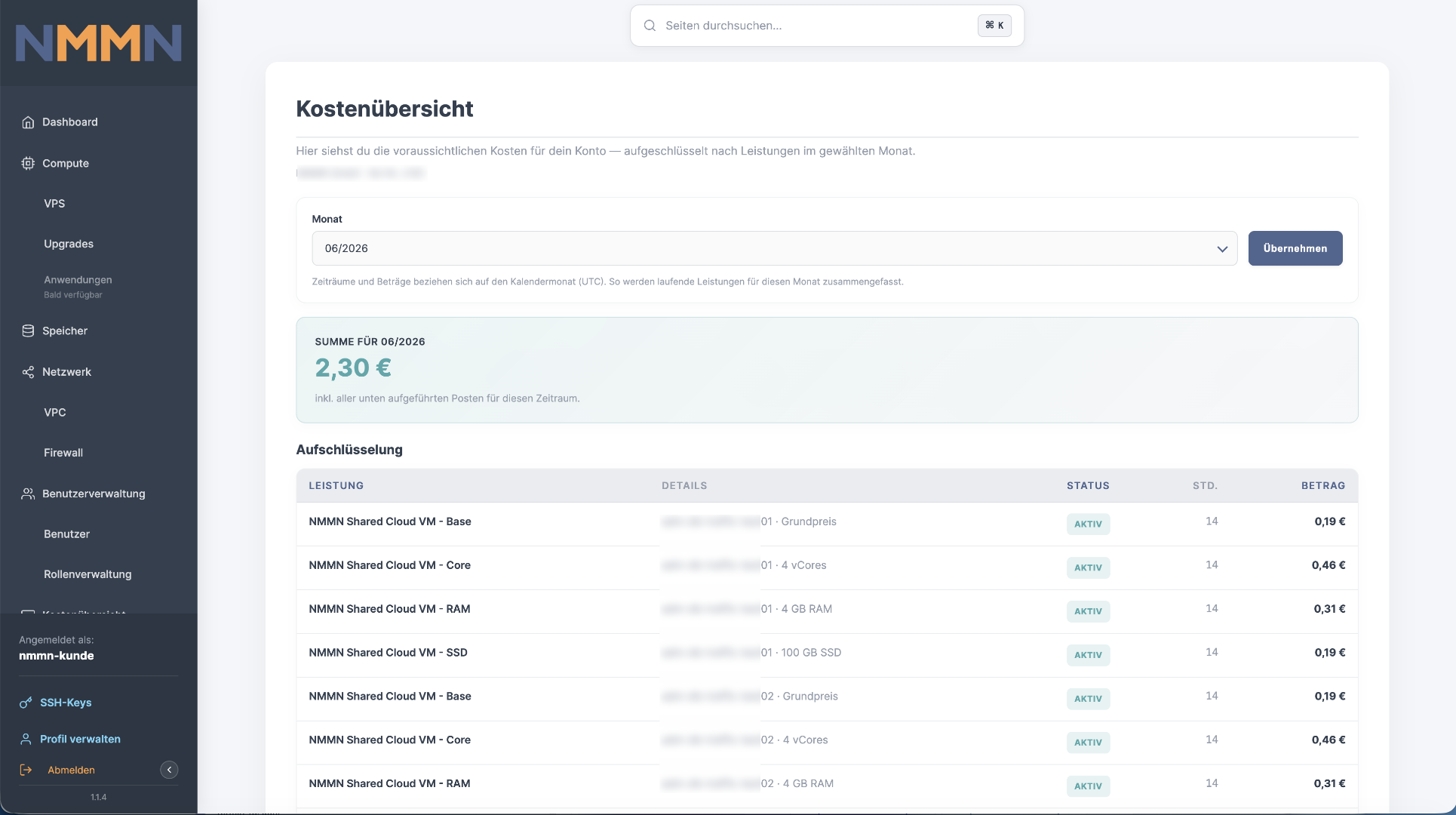Image resolution: width=1456 pixels, height=815 pixels.
Task: Click the Abmelden logout icon
Action: 26,770
